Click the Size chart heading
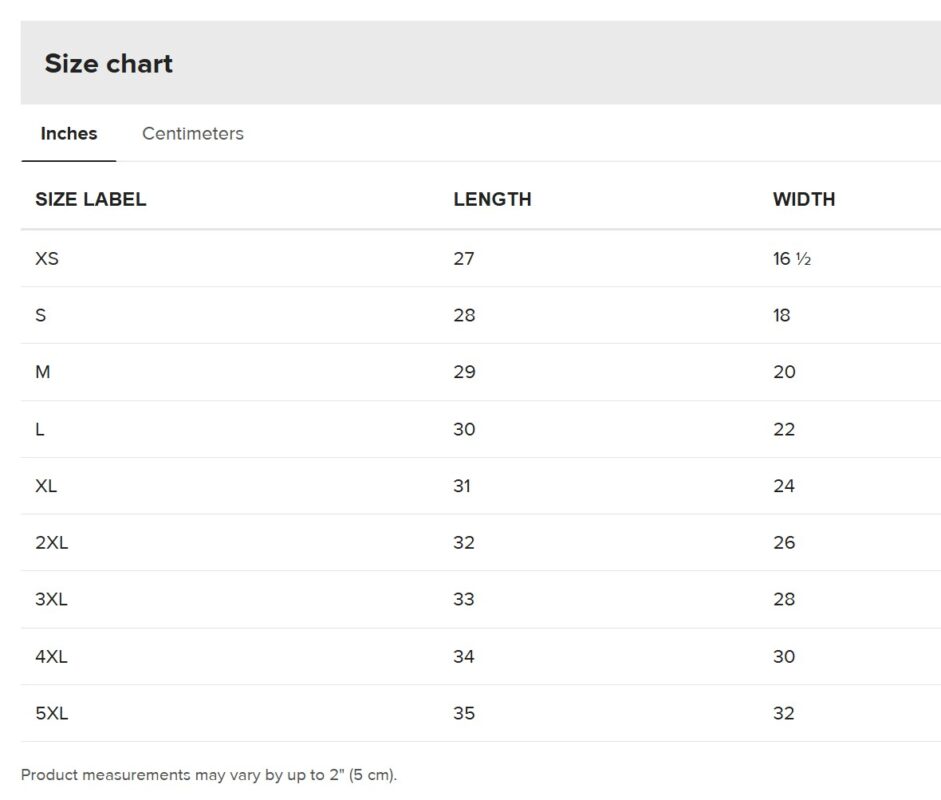Screen dimensions: 941x800 click(109, 64)
